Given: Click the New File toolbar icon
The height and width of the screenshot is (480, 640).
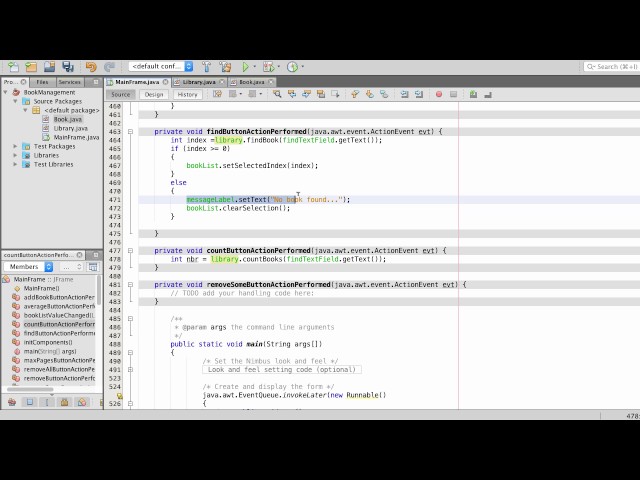Looking at the screenshot, I should (13, 67).
